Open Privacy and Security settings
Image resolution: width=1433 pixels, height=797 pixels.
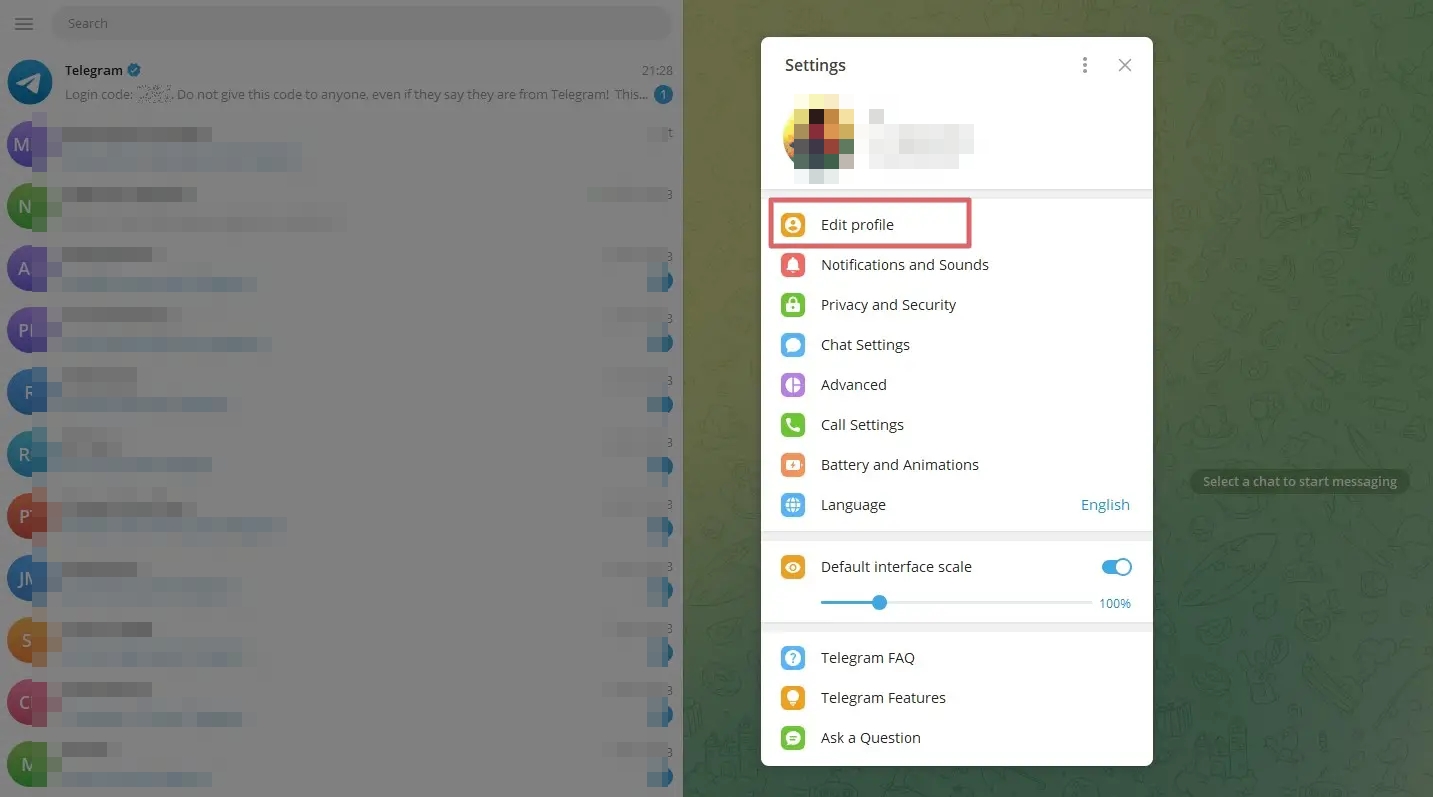coord(957,305)
